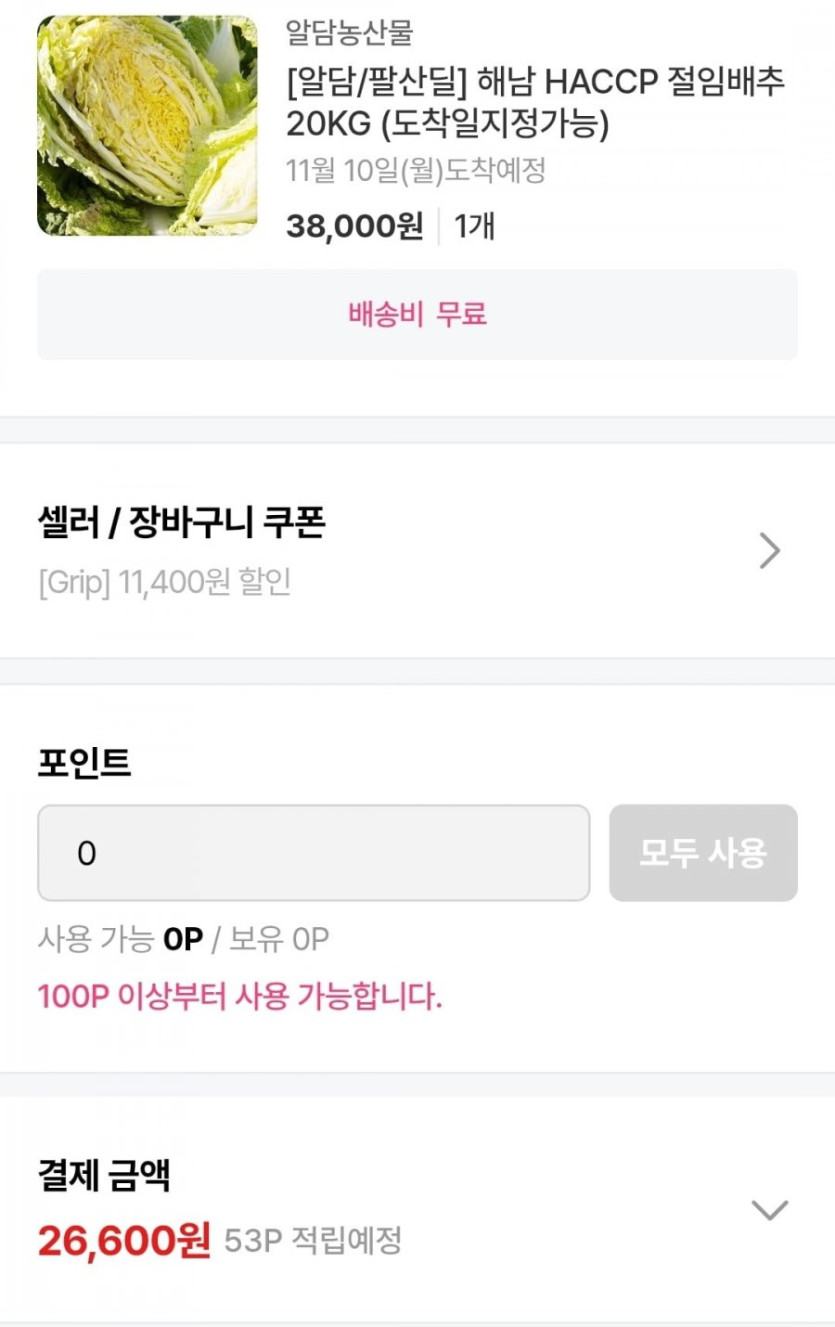Tap the [Grip] 11,400원 할인 coupon text

(164, 582)
